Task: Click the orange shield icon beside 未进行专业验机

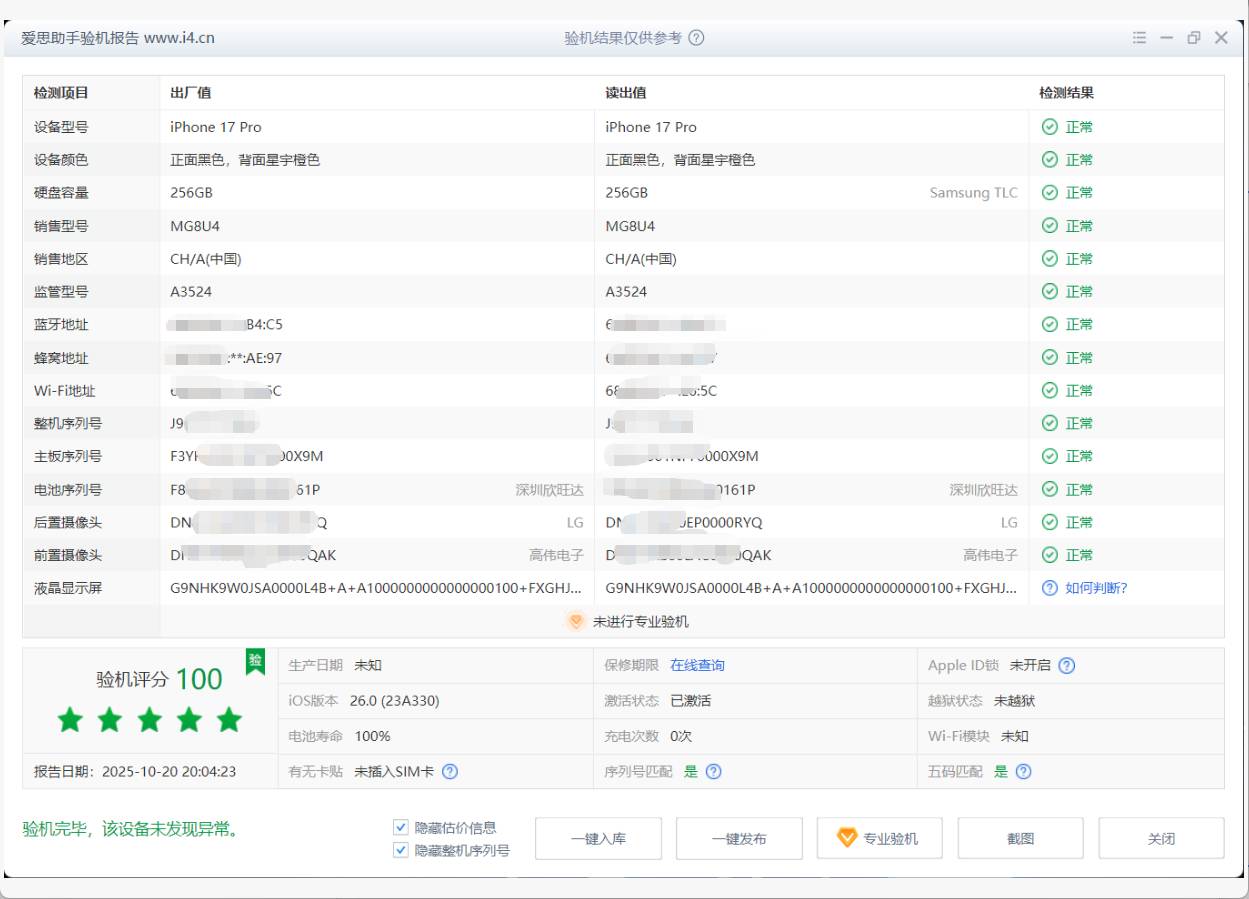Action: coord(575,621)
